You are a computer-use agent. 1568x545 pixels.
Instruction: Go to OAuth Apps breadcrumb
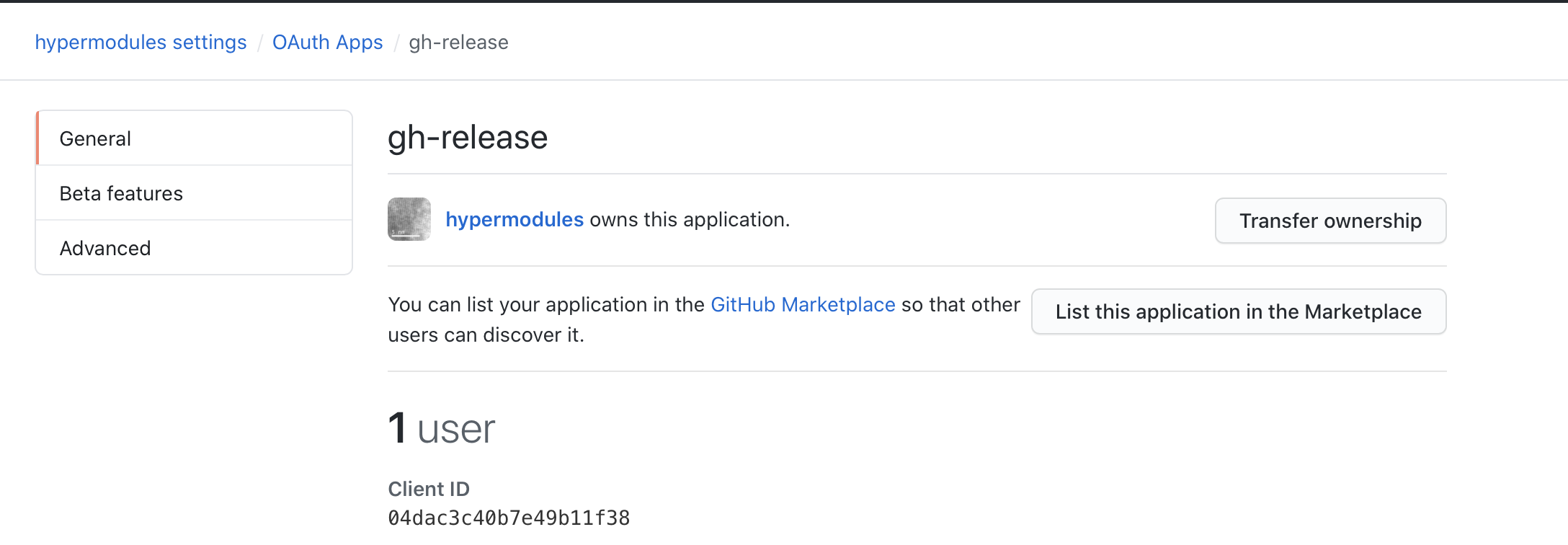point(327,43)
